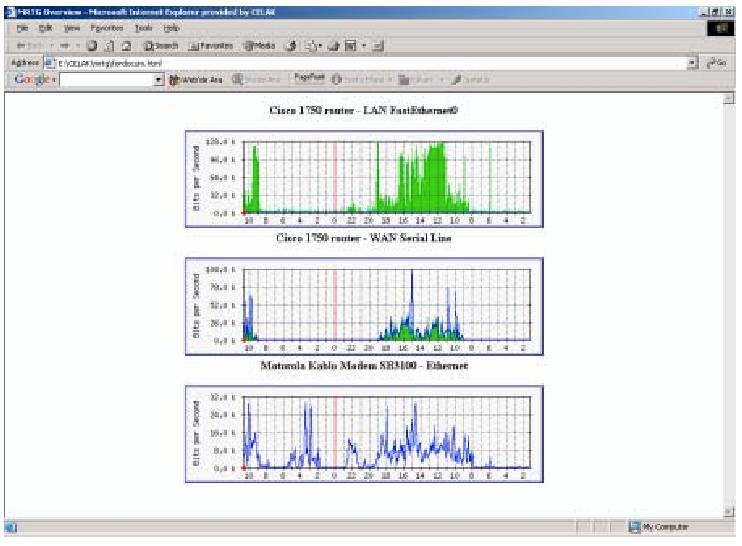Click the Go button
Screen dimensions: 742x546
716,63
